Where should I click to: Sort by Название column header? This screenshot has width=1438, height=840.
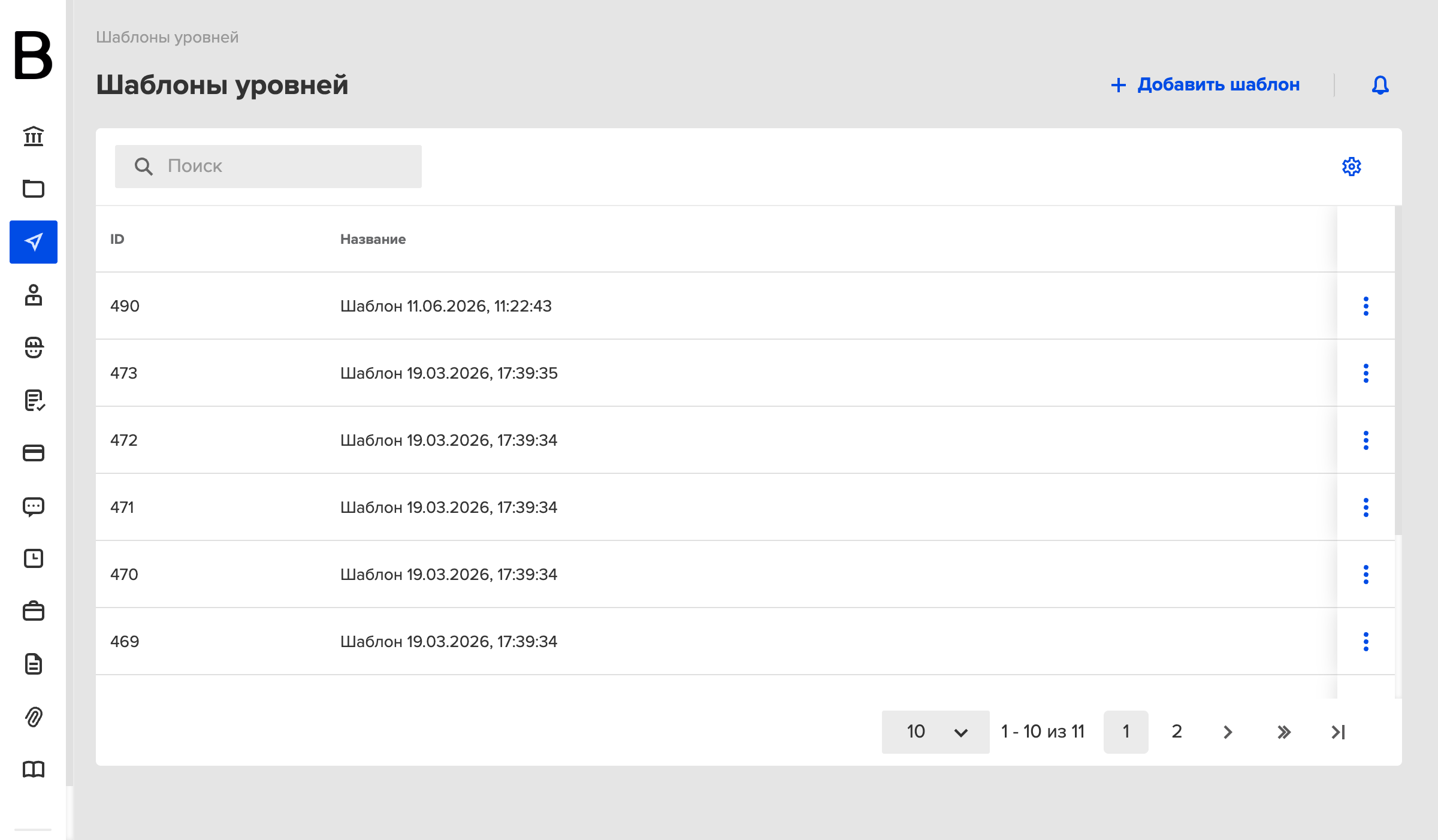pyautogui.click(x=373, y=239)
